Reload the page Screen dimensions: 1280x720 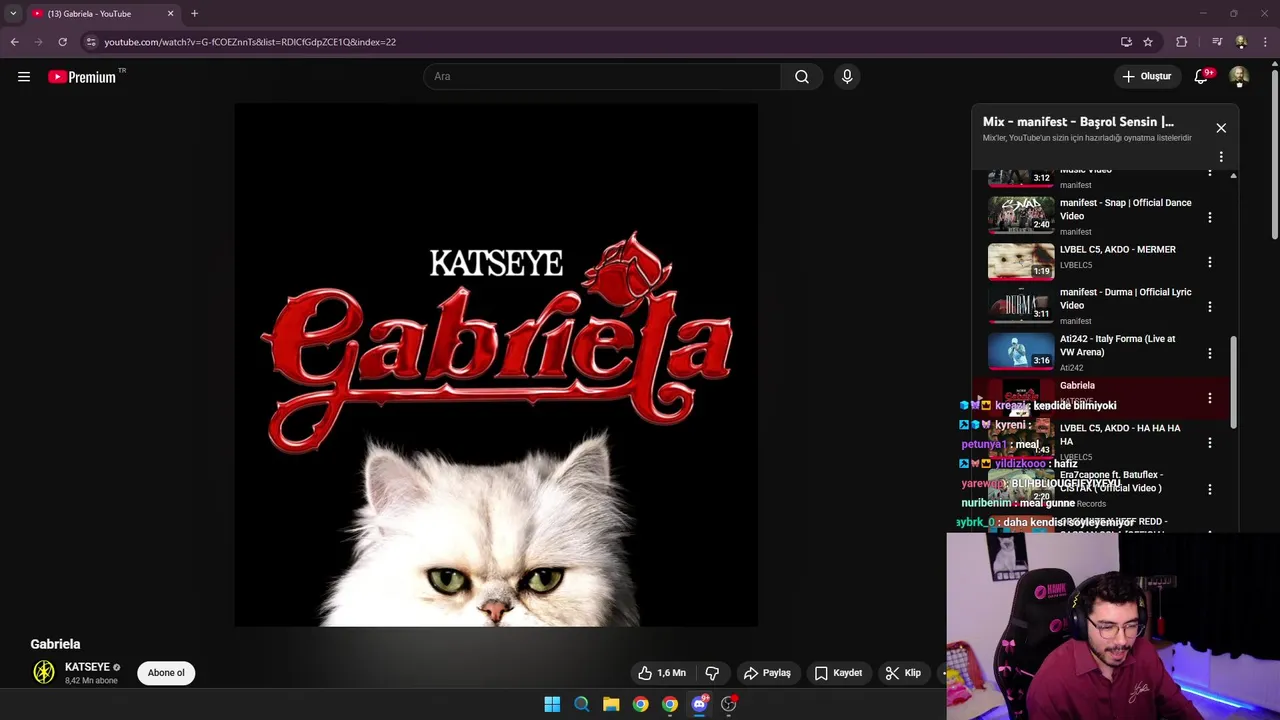coord(62,42)
